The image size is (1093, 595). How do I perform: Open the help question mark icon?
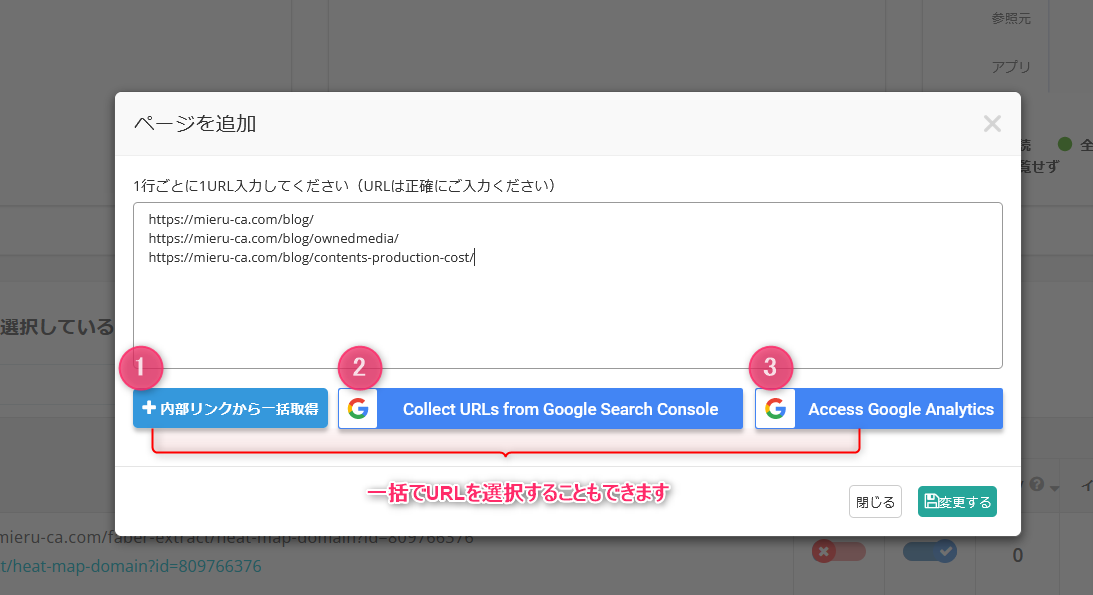tap(1037, 484)
